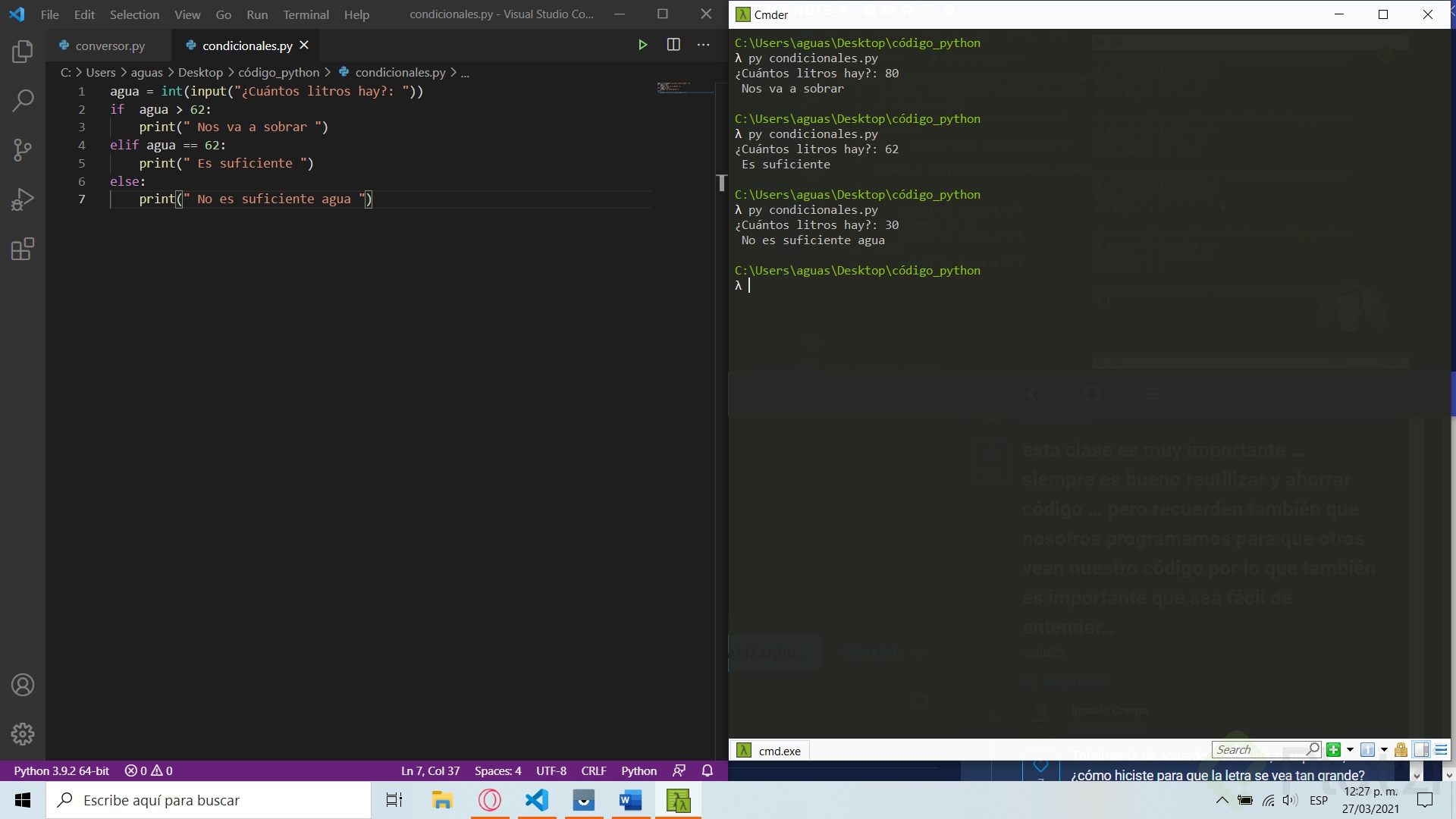Image resolution: width=1456 pixels, height=819 pixels.
Task: Create new console with green plus
Action: click(1333, 749)
